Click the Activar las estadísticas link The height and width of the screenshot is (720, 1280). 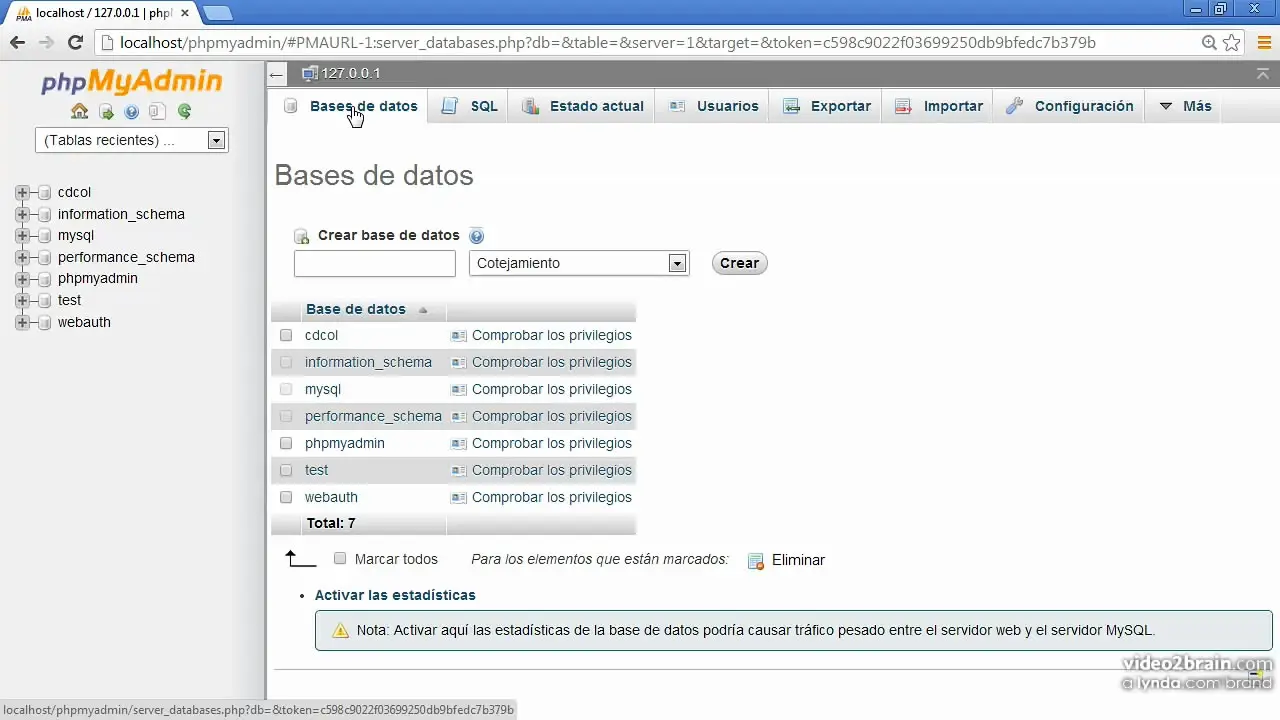pos(395,596)
